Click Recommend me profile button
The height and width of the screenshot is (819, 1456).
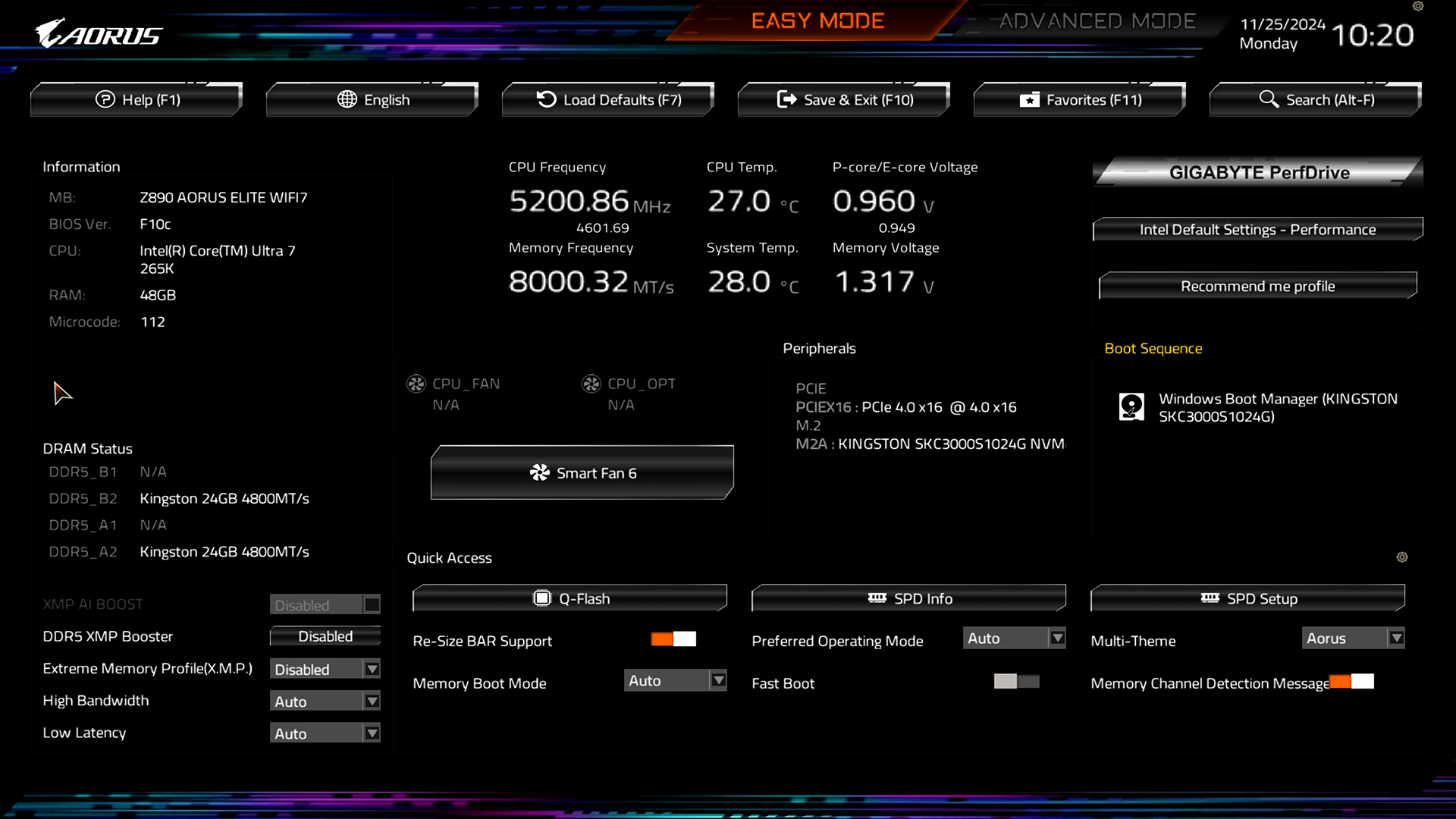[1258, 286]
